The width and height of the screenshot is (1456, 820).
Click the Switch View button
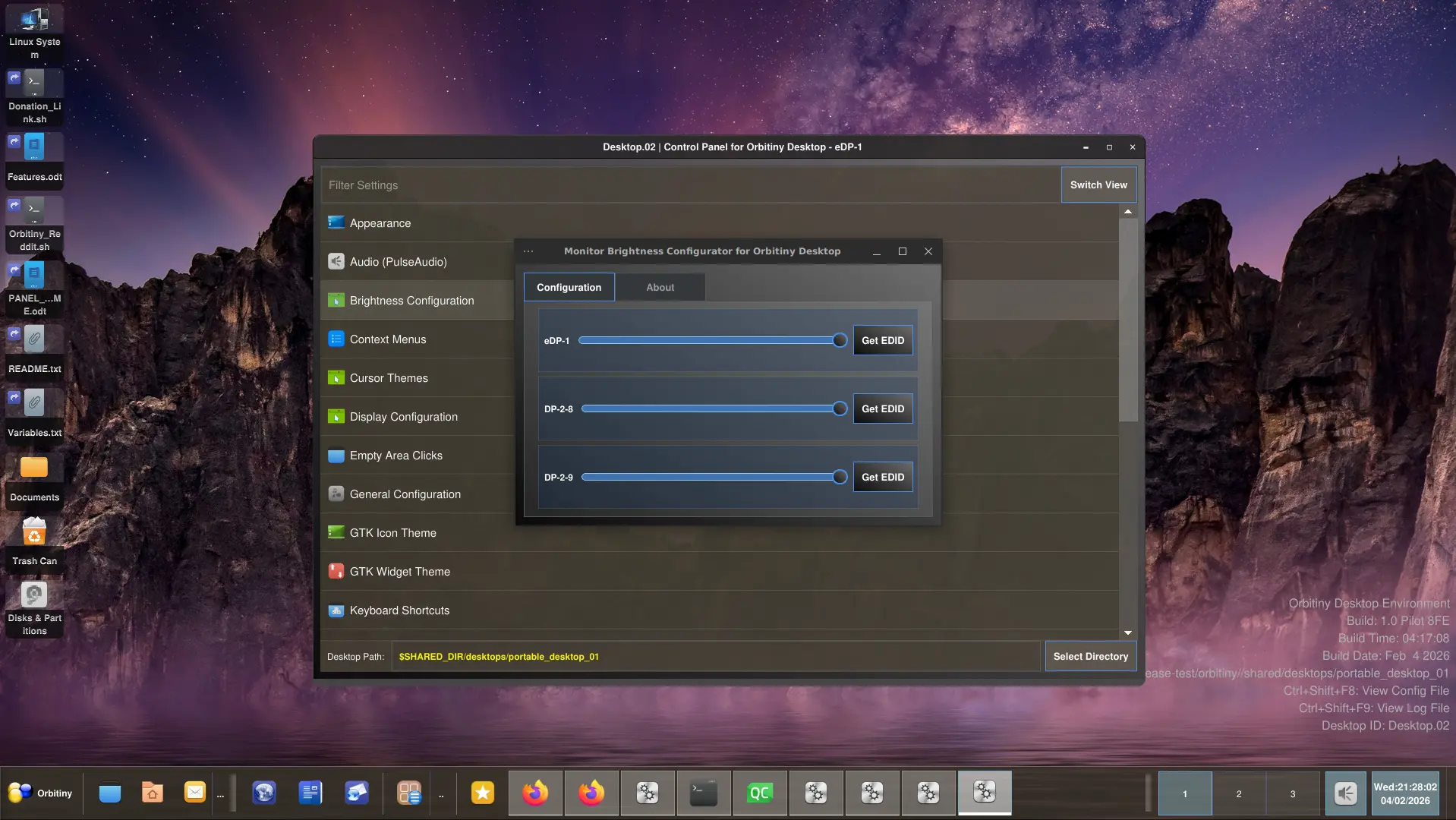pos(1098,184)
